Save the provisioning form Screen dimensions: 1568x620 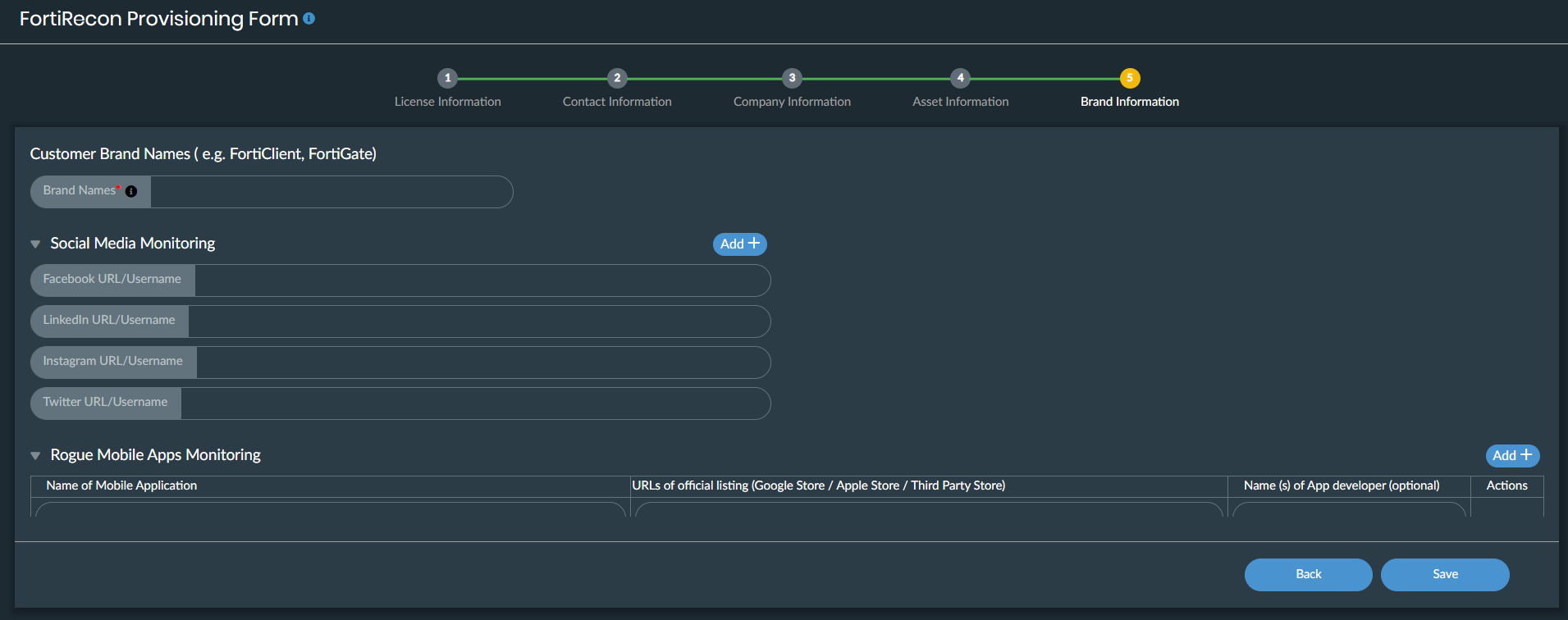click(x=1444, y=575)
